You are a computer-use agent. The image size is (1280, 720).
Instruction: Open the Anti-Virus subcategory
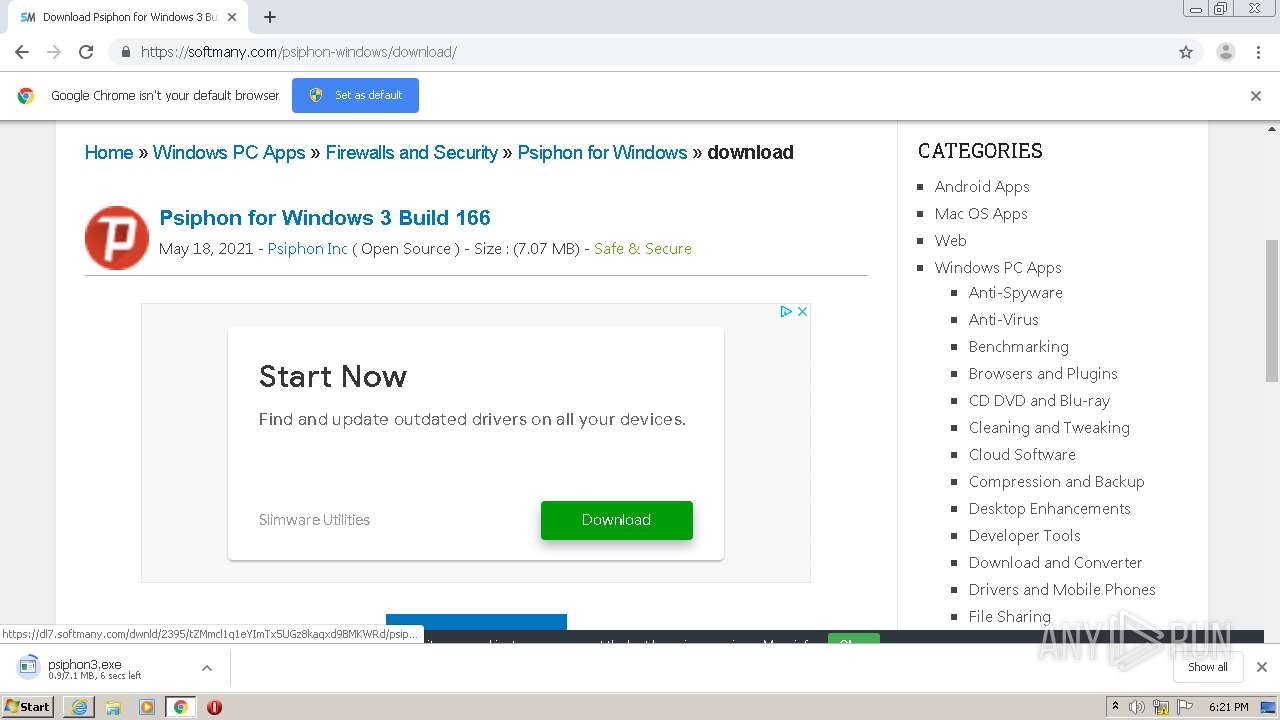coord(1004,320)
